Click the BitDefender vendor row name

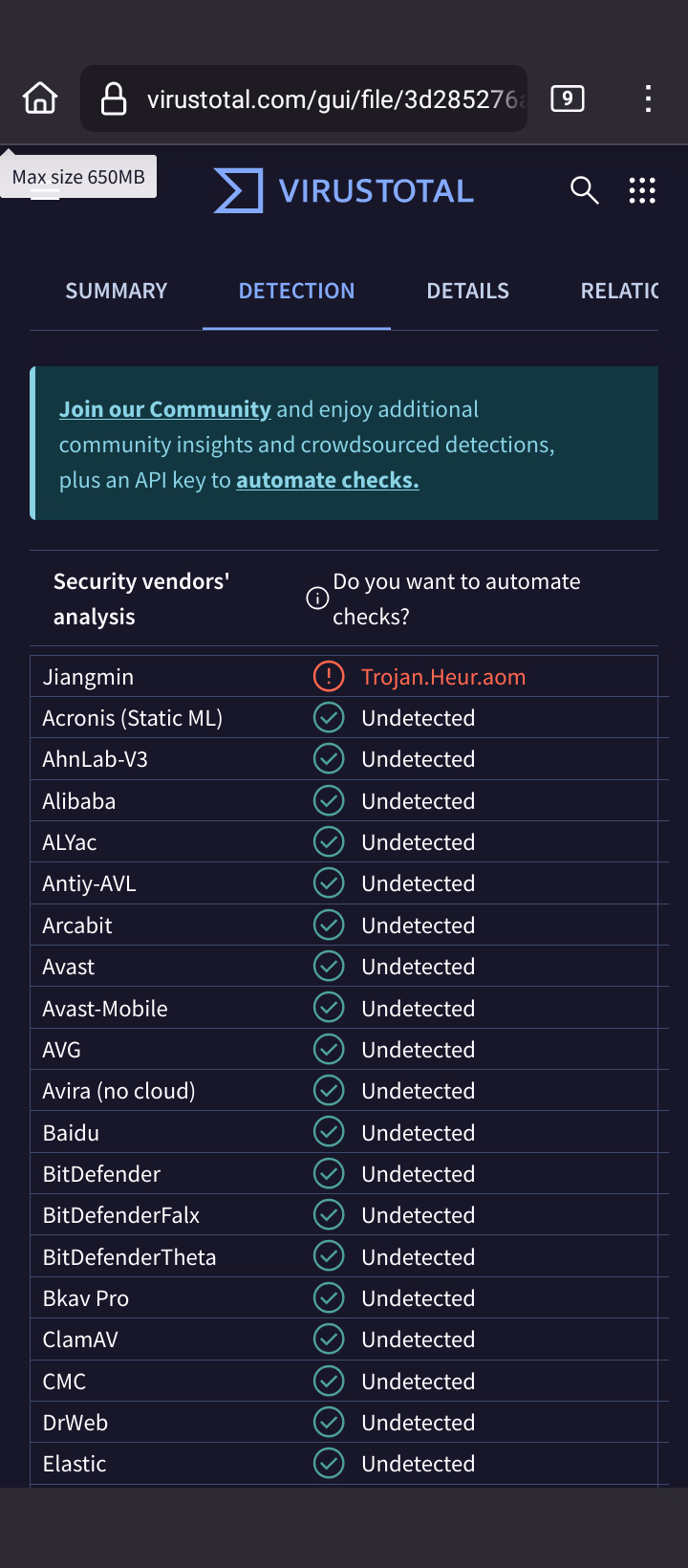point(101,1174)
